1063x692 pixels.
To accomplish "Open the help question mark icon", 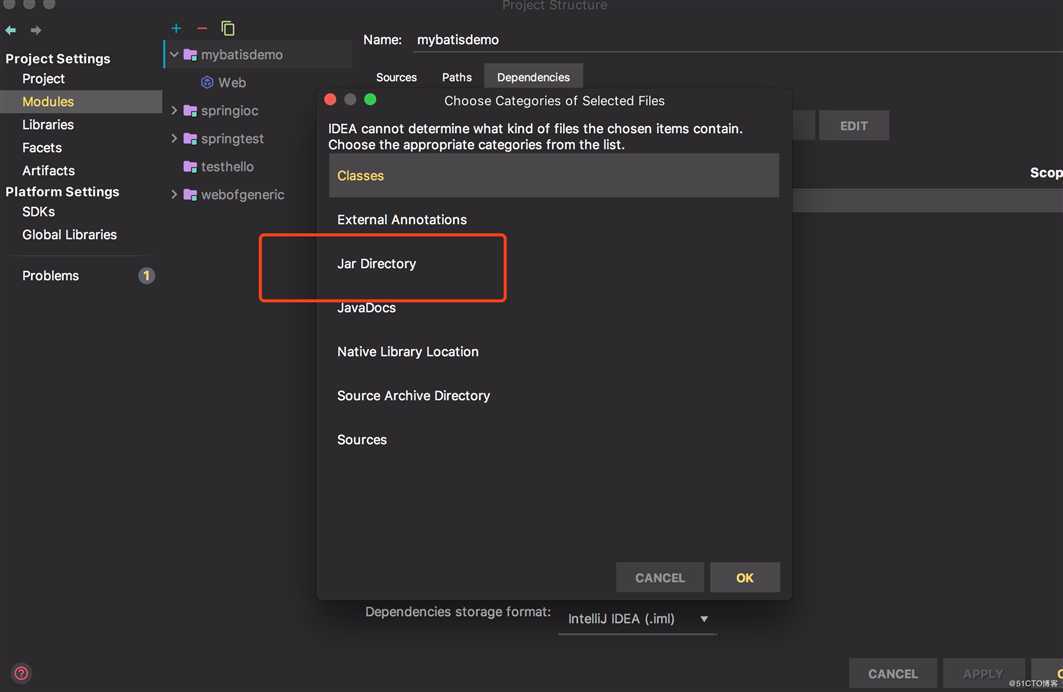I will (22, 673).
